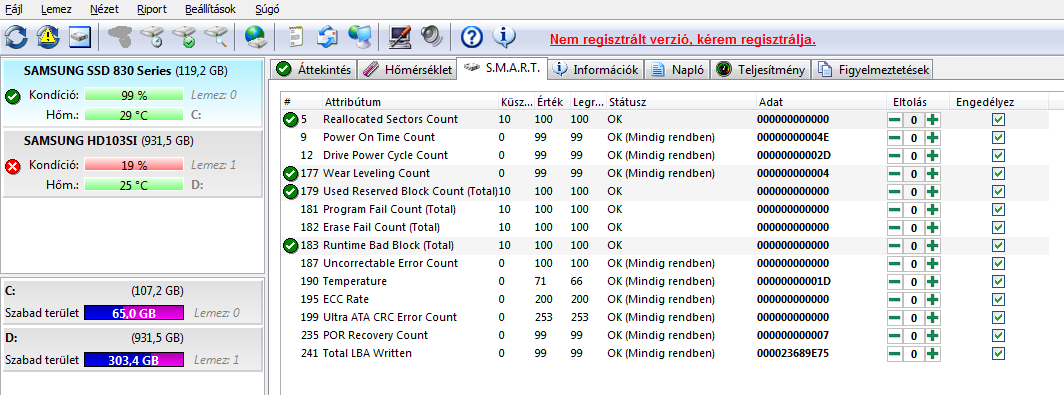This screenshot has height=395, width=1064.
Task: Decrease the offset for Total LBA Written
Action: pos(895,354)
